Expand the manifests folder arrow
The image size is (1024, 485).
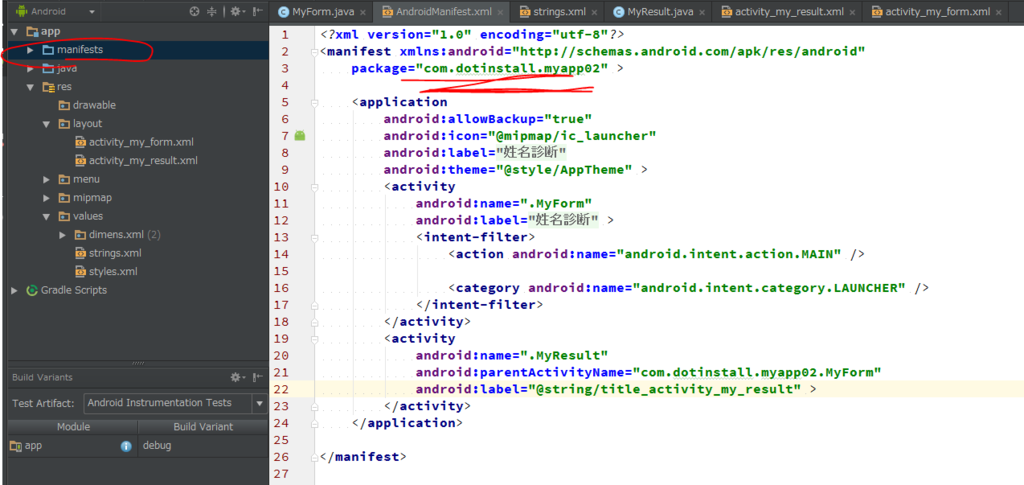30,50
